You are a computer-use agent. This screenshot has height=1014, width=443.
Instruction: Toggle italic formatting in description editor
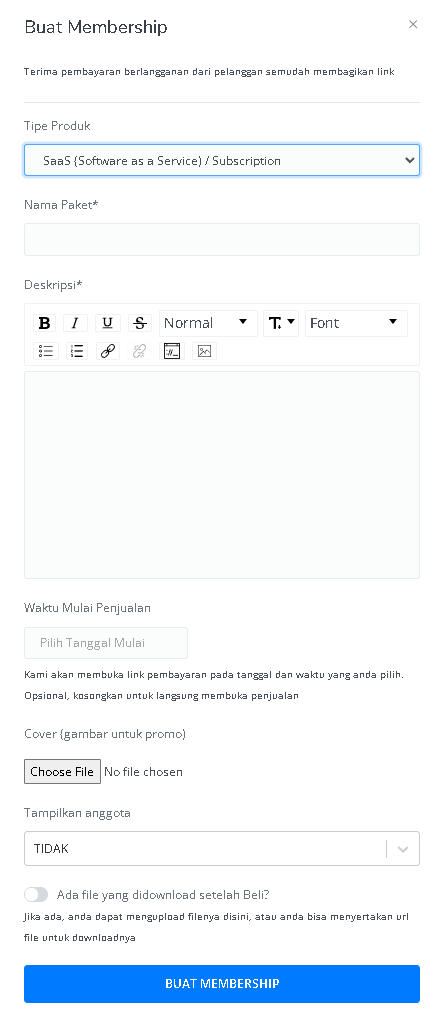76,323
